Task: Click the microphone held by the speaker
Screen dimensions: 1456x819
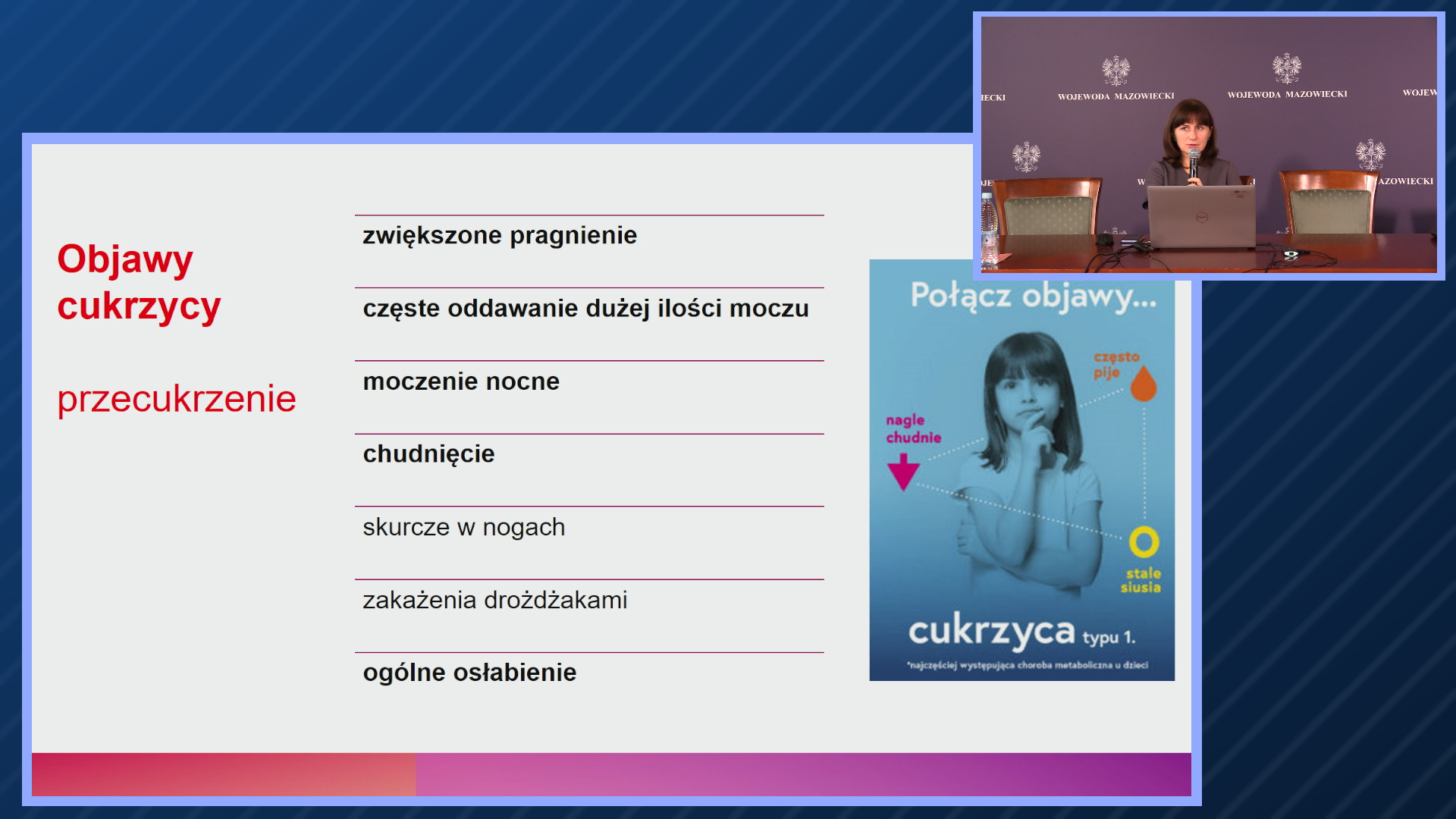Action: click(x=1194, y=162)
